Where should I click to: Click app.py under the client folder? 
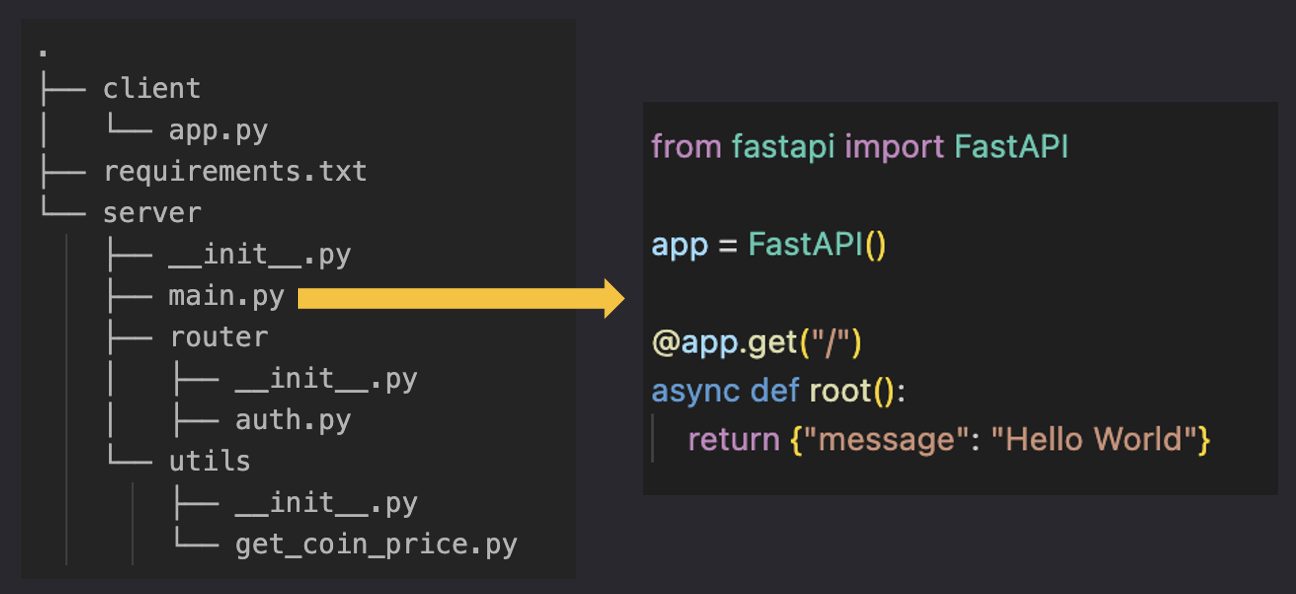pos(218,130)
